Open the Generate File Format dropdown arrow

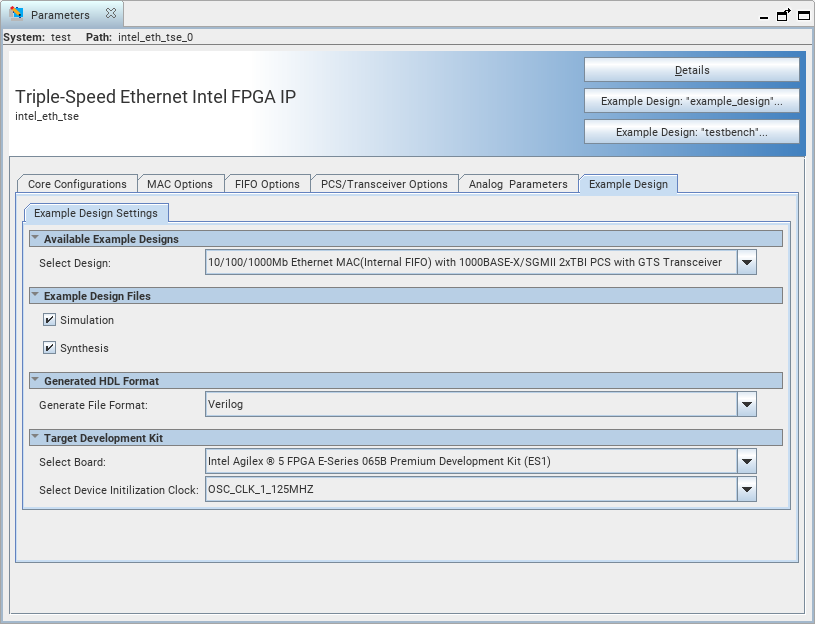pos(746,404)
